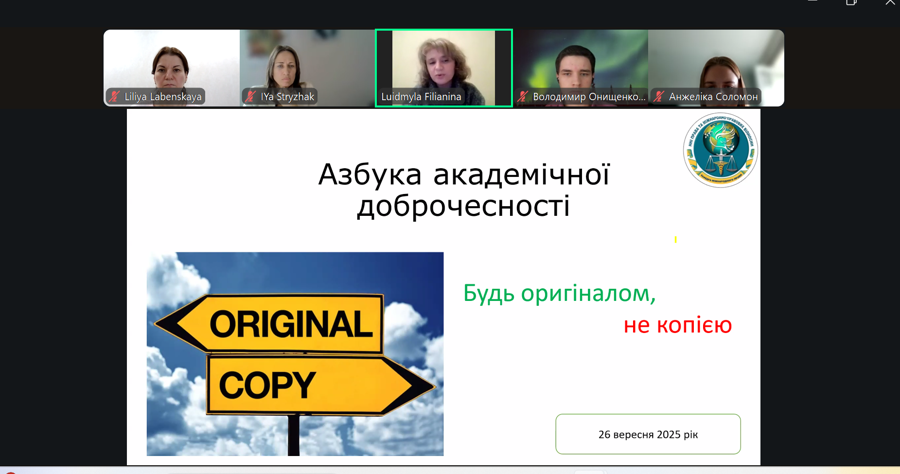Click the slide title 'Азбука академічної доброчесності'
The width and height of the screenshot is (900, 474).
(463, 190)
